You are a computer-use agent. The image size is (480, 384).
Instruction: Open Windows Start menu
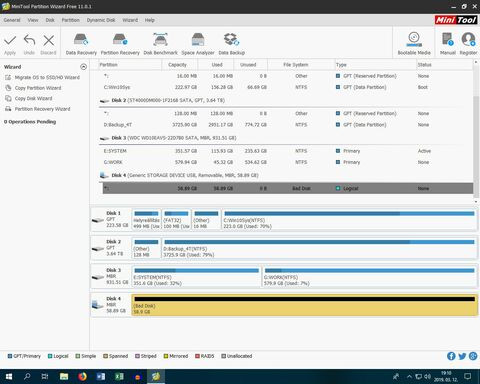coord(9,377)
